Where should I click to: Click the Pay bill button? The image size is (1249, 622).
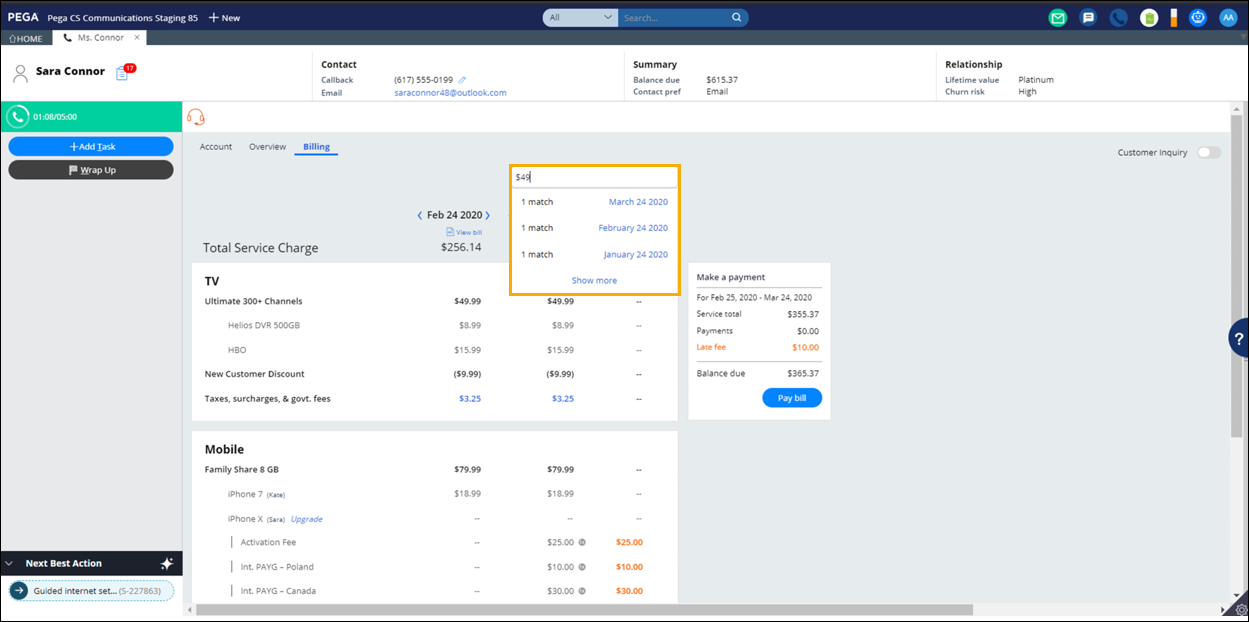point(792,398)
